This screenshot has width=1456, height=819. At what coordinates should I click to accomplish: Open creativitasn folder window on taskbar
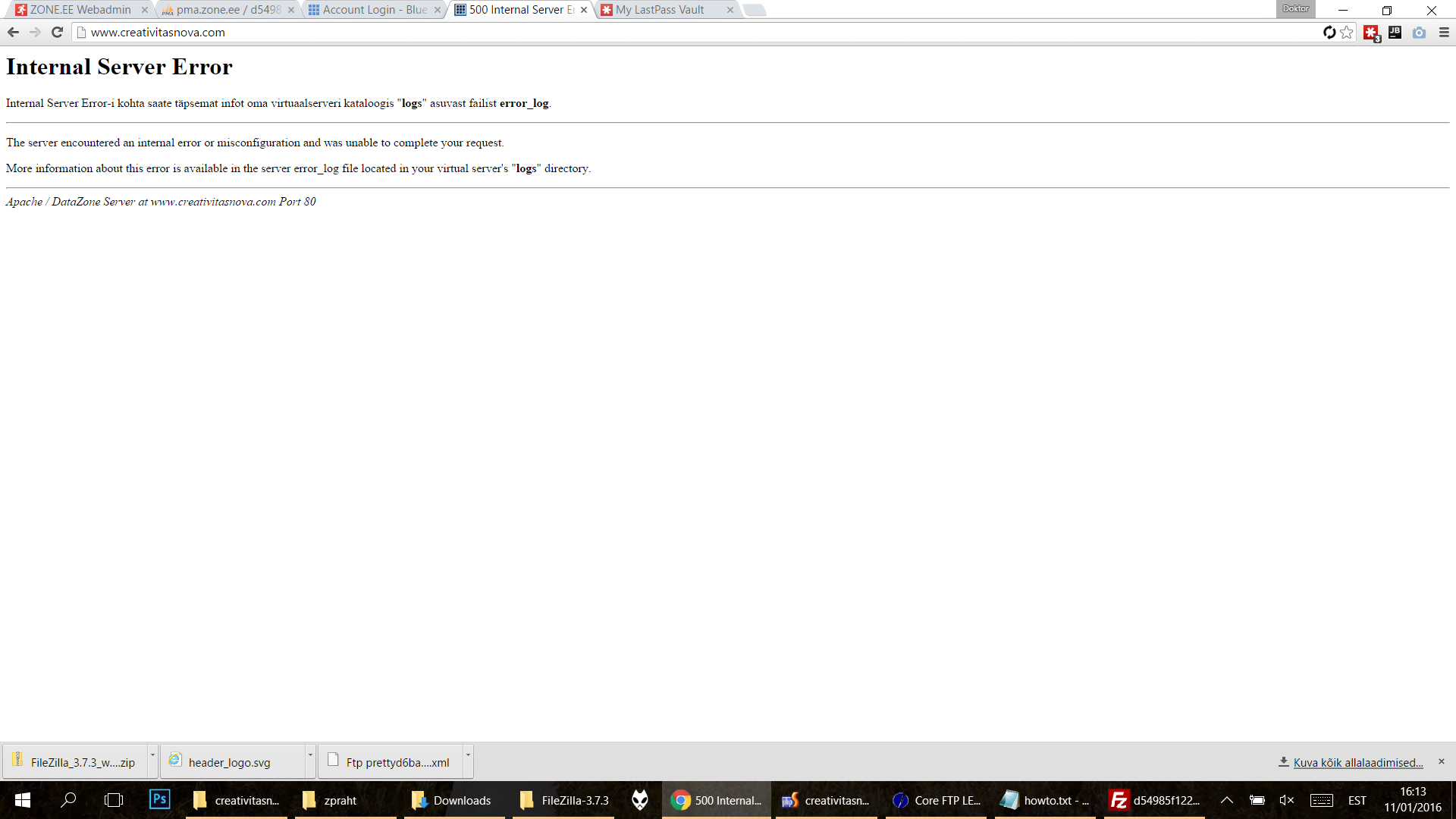(x=237, y=800)
